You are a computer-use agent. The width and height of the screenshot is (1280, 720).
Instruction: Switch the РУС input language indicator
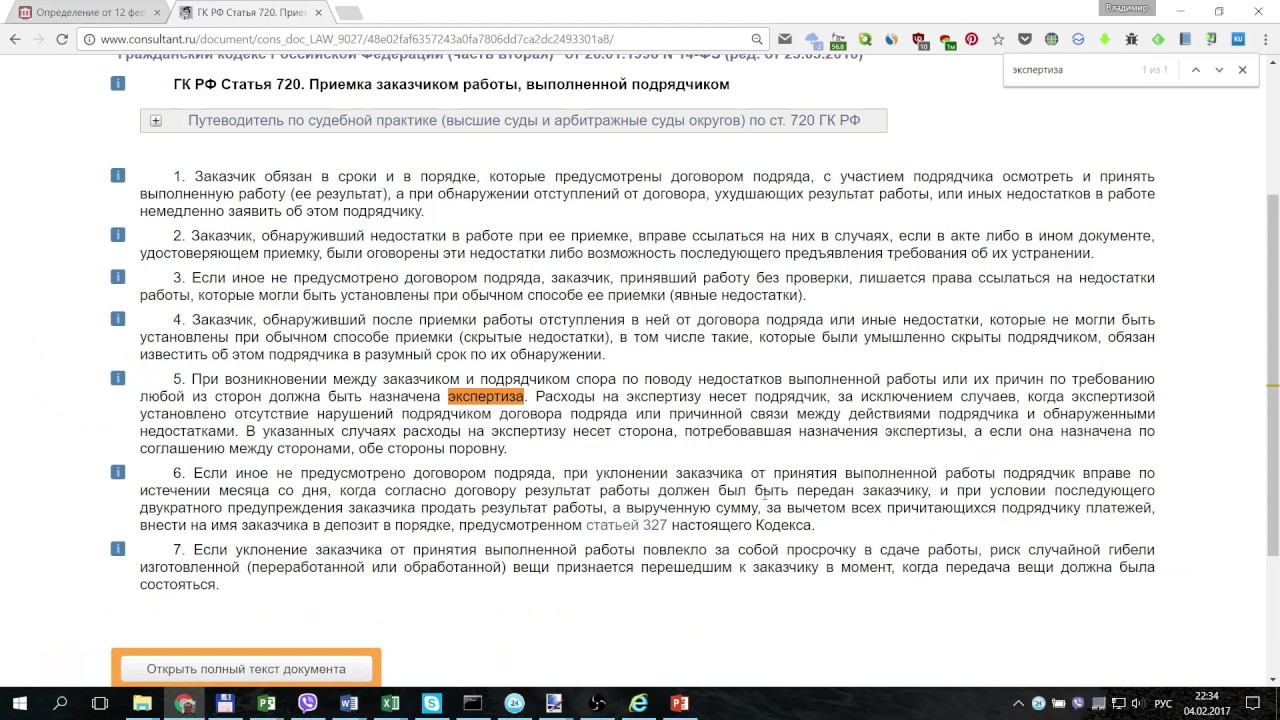[x=1163, y=703]
